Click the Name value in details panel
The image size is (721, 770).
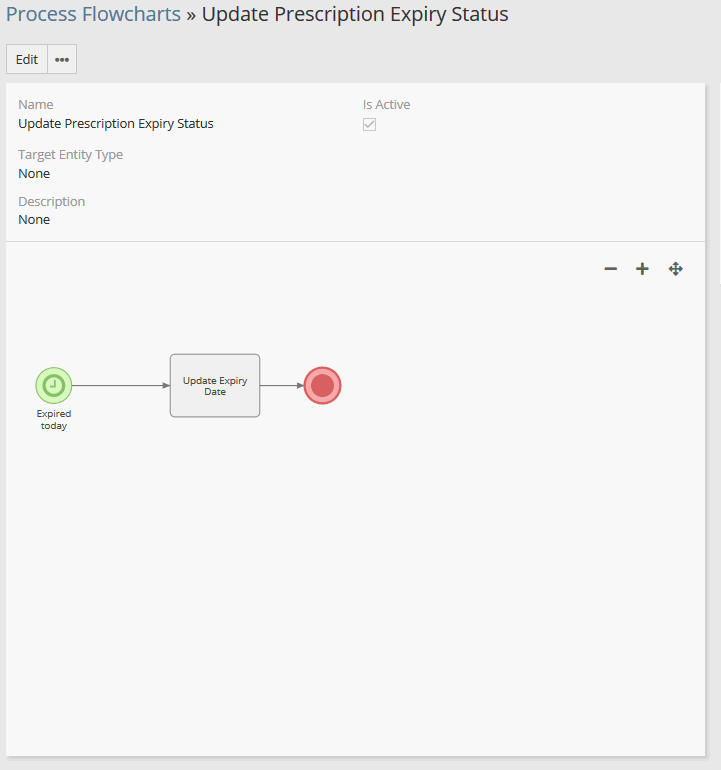coord(116,124)
